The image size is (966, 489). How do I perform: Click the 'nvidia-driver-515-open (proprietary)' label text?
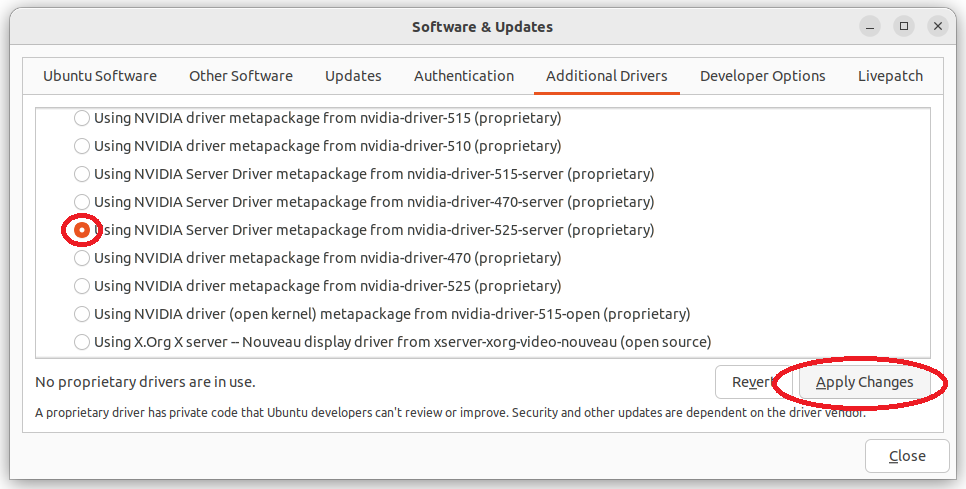(570, 314)
